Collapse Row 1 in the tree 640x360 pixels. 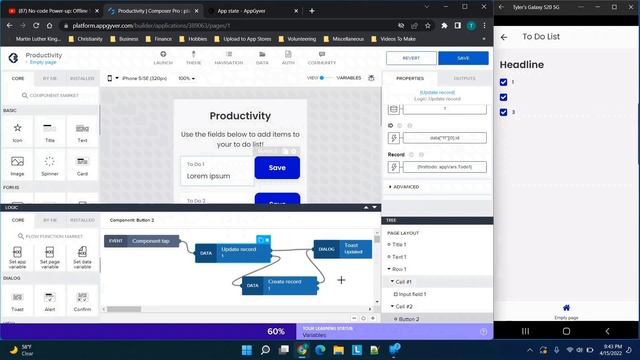pos(389,269)
